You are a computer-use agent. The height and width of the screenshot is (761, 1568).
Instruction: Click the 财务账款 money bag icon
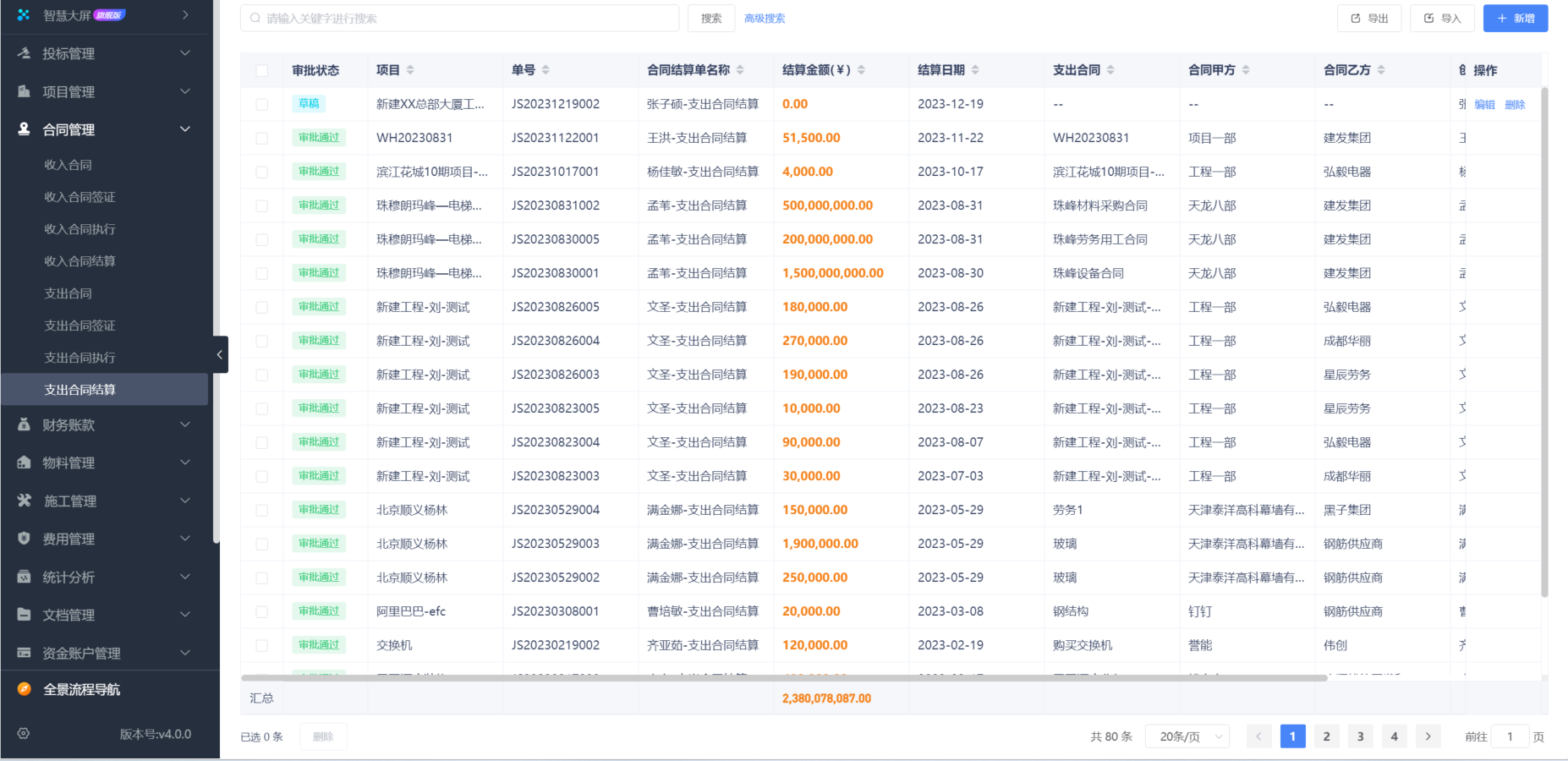(x=24, y=424)
